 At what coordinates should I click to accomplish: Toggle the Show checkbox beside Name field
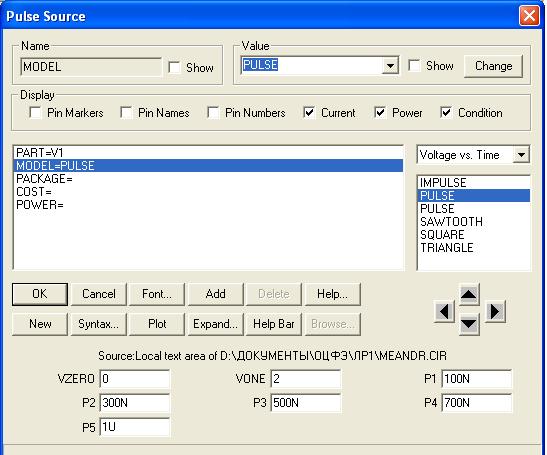174,67
